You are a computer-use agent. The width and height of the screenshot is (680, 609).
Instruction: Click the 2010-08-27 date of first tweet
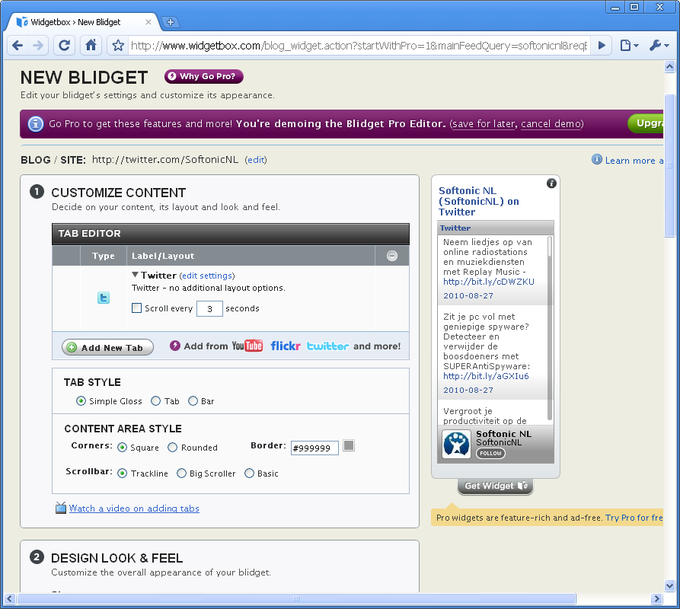coord(468,296)
